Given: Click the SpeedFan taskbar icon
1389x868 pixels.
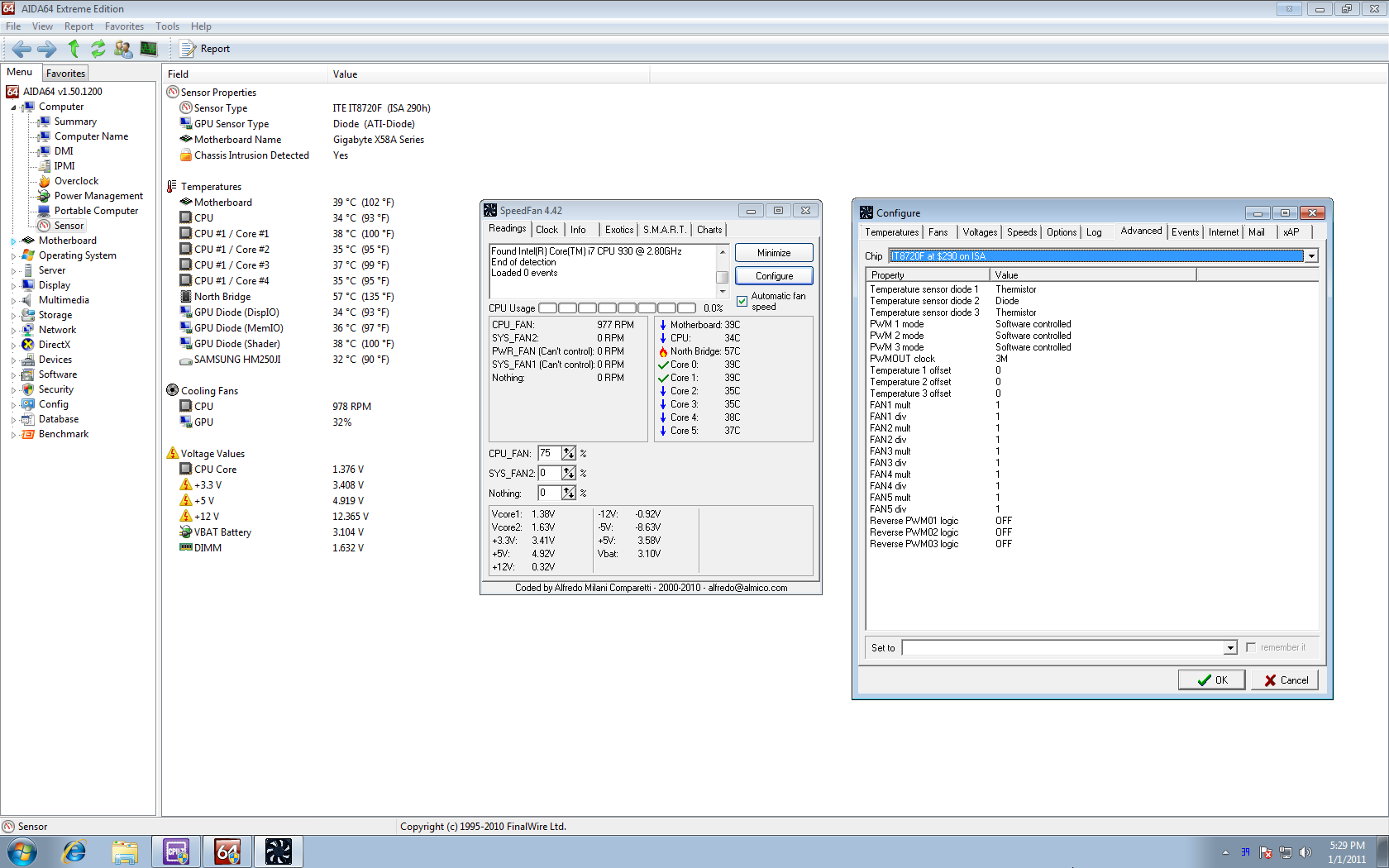Looking at the screenshot, I should pyautogui.click(x=279, y=851).
